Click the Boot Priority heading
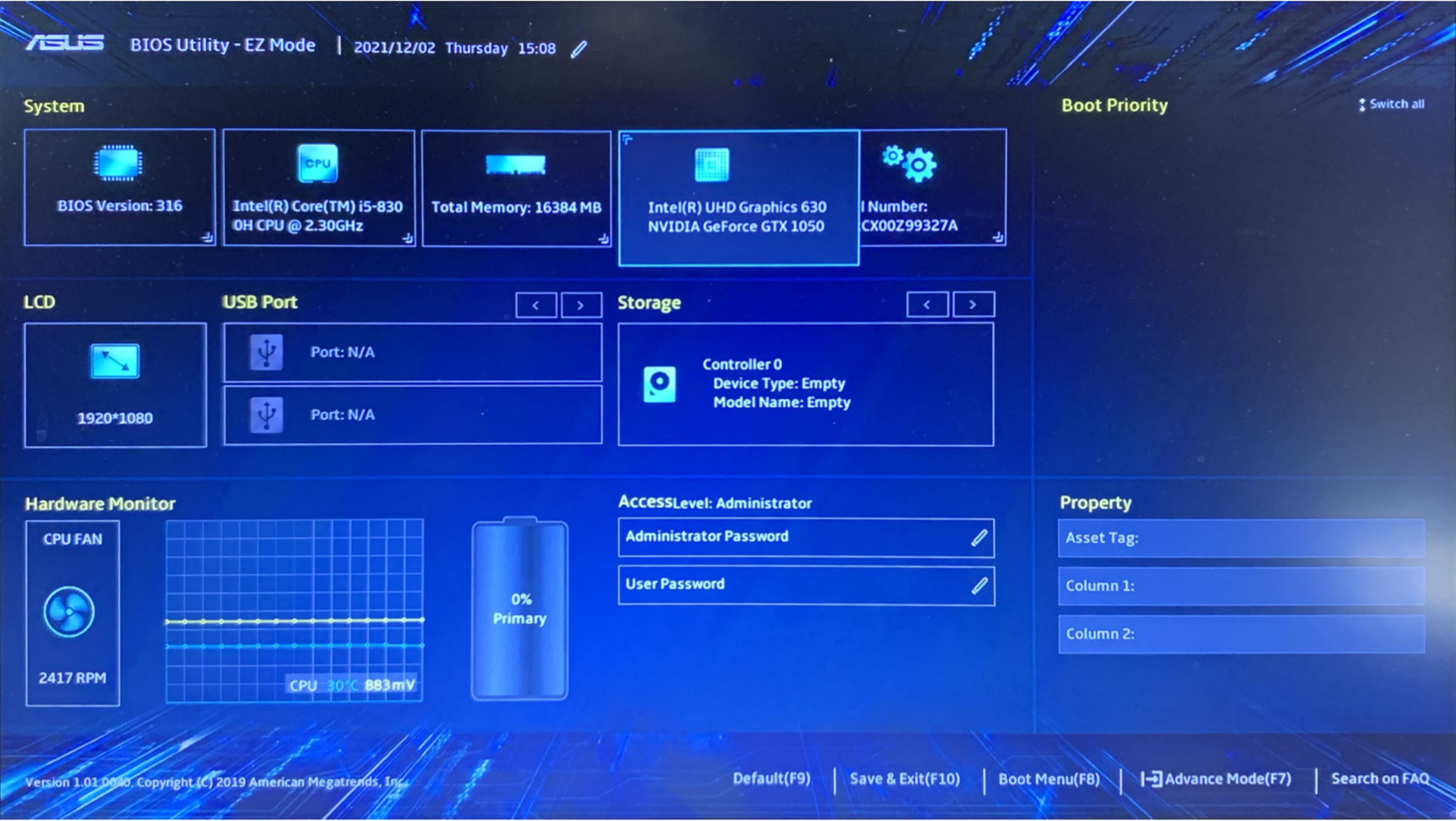Screen dimensions: 1456x821 click(x=1115, y=105)
